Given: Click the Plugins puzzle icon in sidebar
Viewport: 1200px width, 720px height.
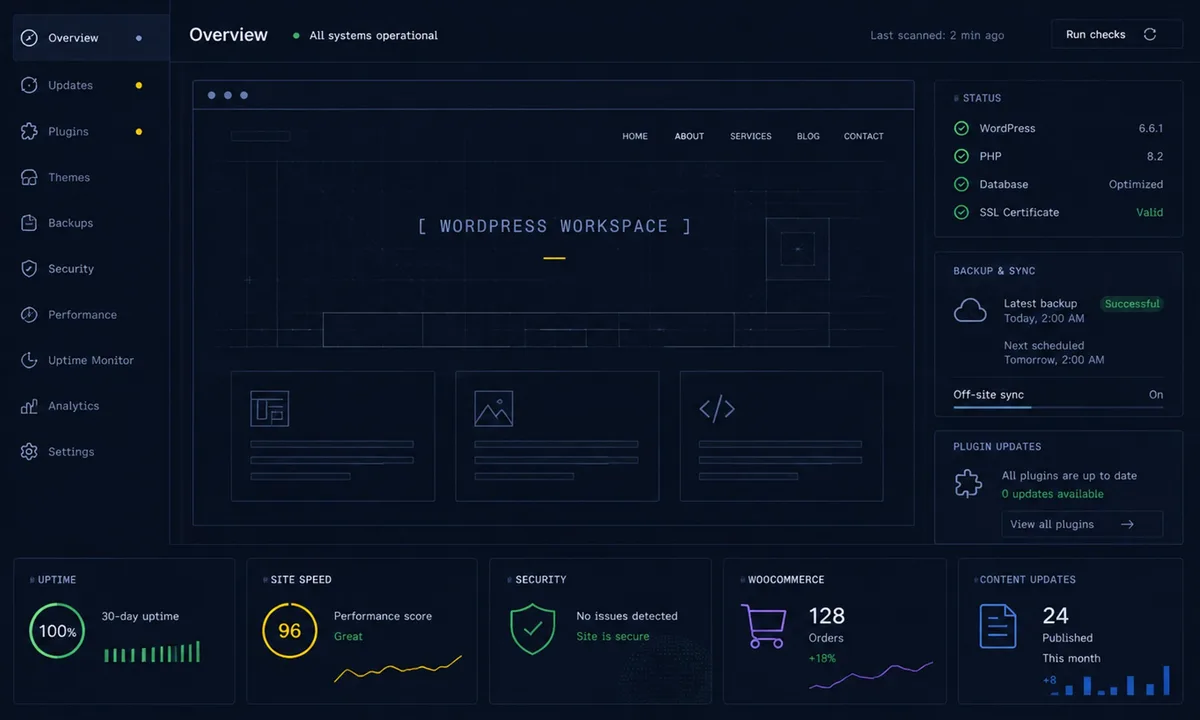Looking at the screenshot, I should [x=29, y=131].
